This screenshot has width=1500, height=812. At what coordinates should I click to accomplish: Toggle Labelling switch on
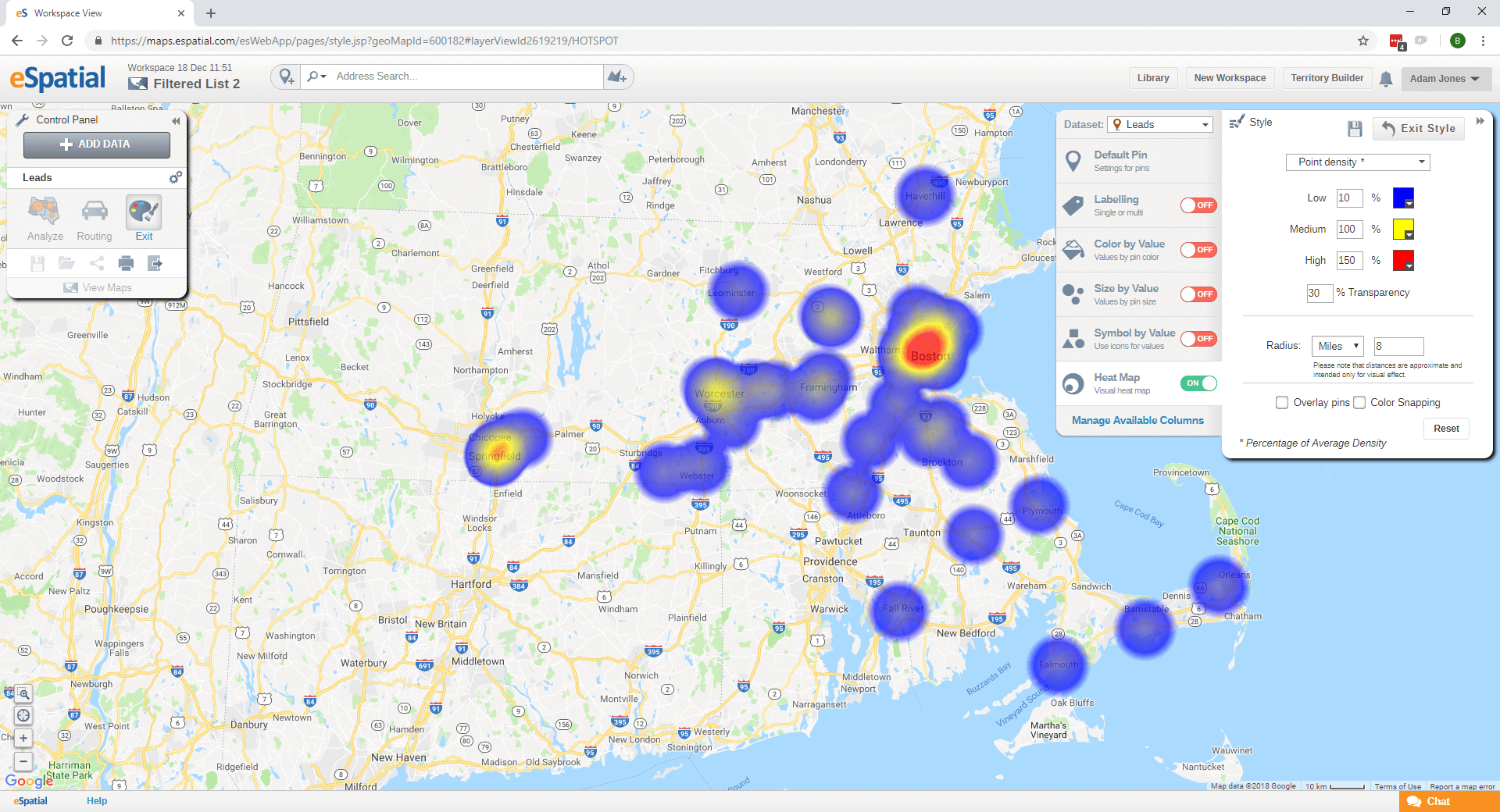pos(1198,205)
